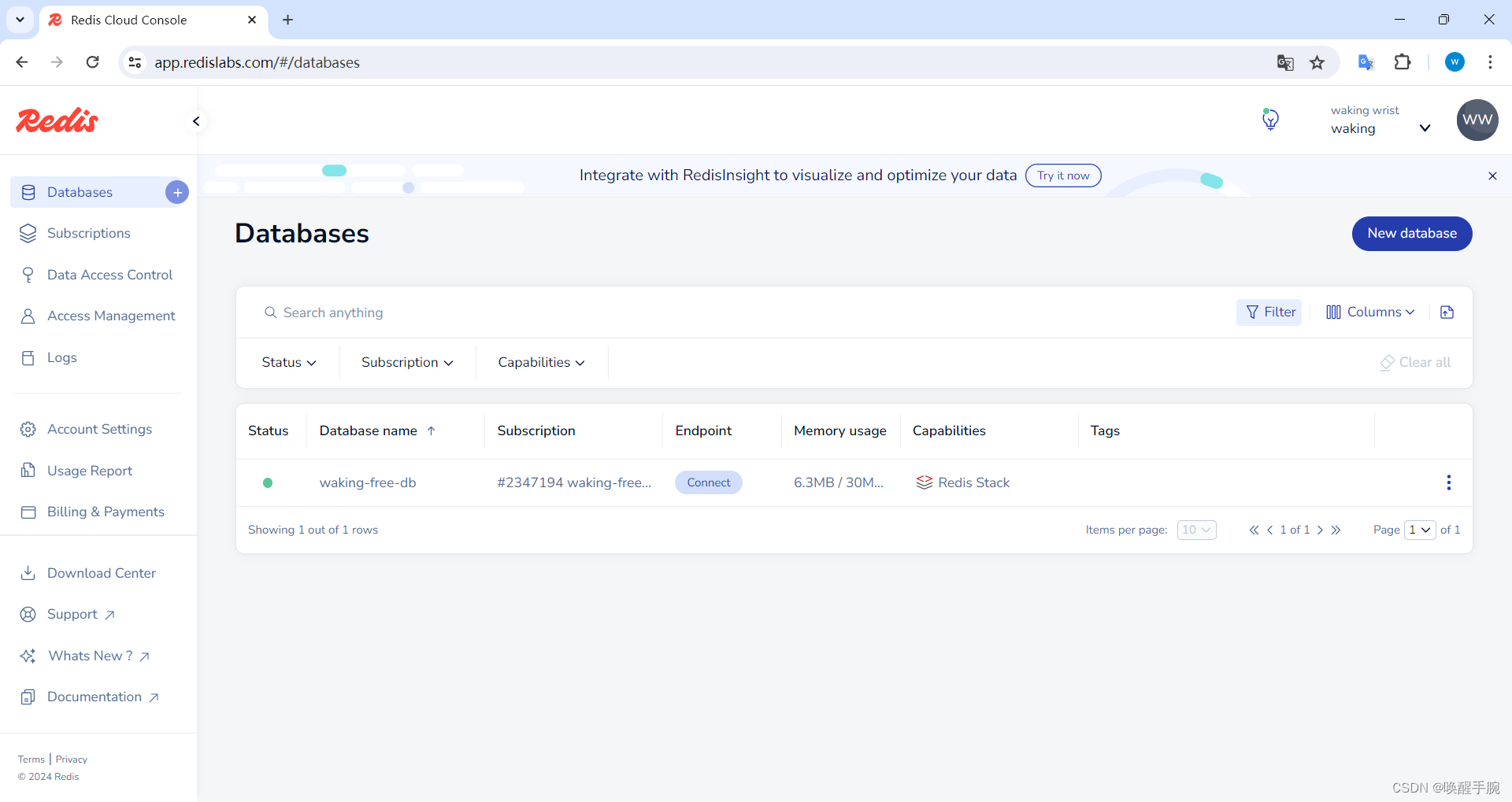Bookmark this page with the star icon

1317,62
